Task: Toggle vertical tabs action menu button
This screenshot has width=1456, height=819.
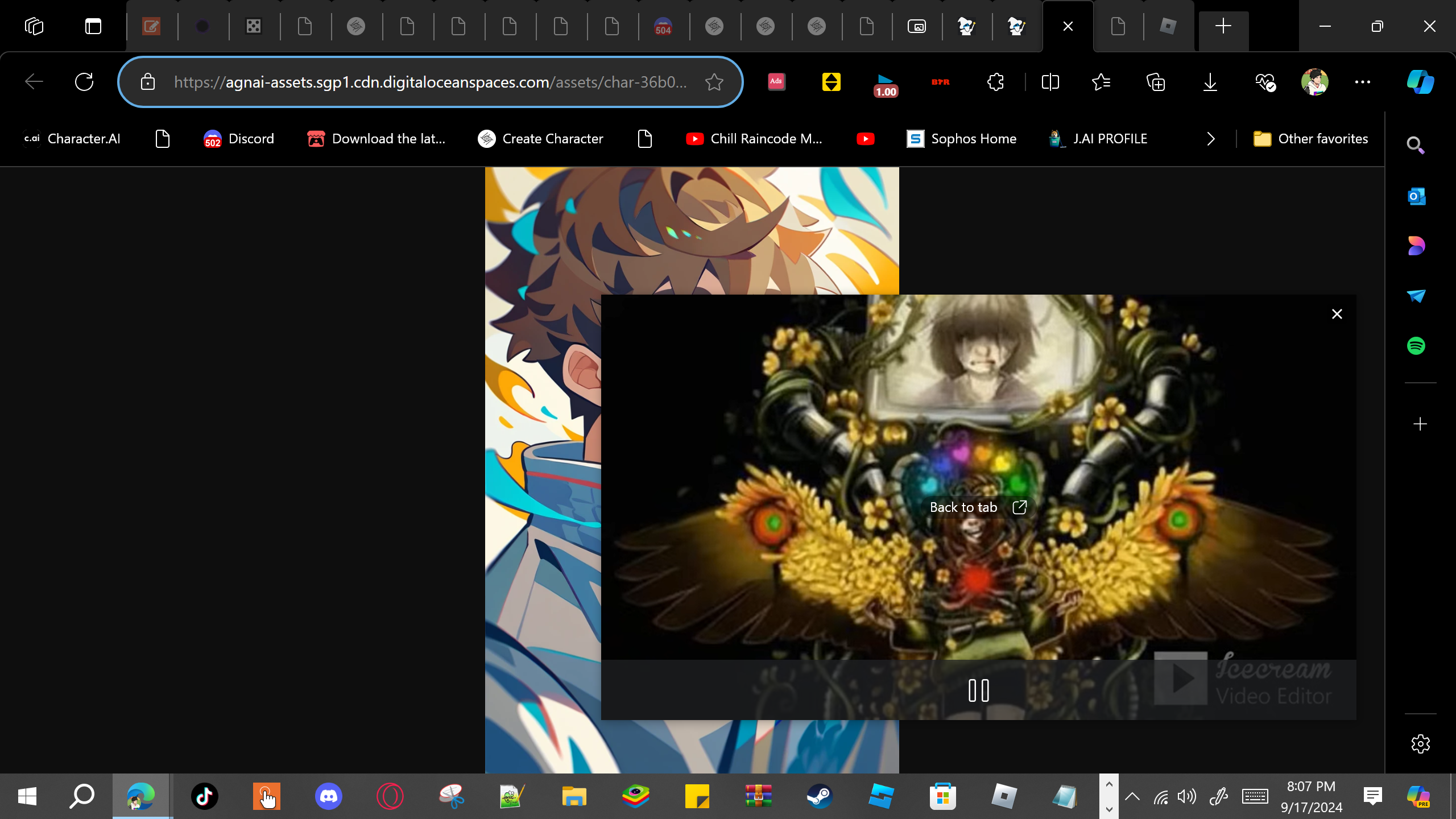Action: click(x=93, y=26)
